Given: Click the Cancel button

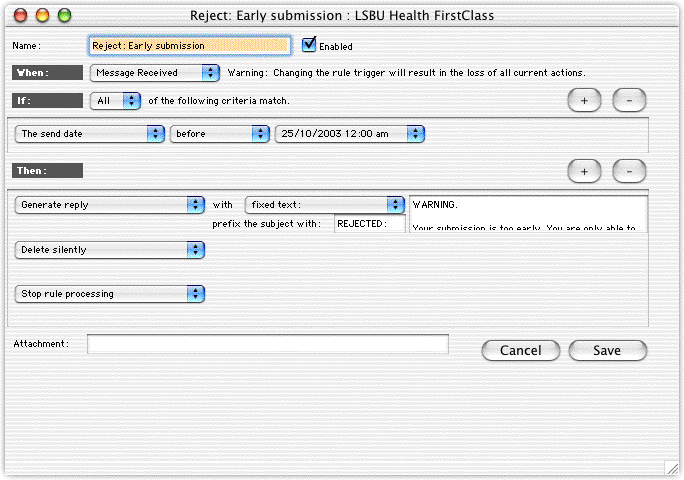Looking at the screenshot, I should click(x=520, y=350).
